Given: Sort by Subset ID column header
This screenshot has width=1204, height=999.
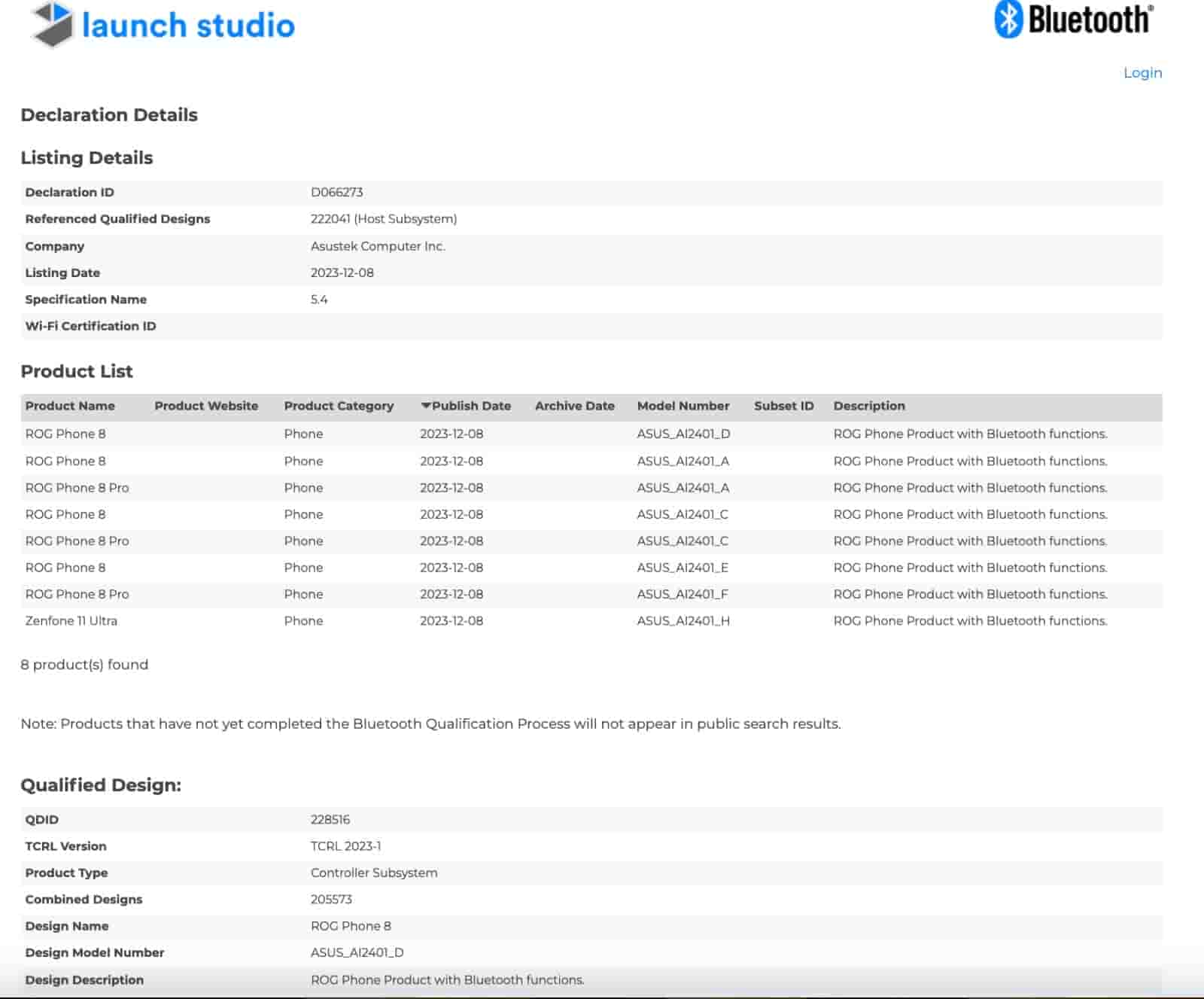Looking at the screenshot, I should tap(783, 406).
